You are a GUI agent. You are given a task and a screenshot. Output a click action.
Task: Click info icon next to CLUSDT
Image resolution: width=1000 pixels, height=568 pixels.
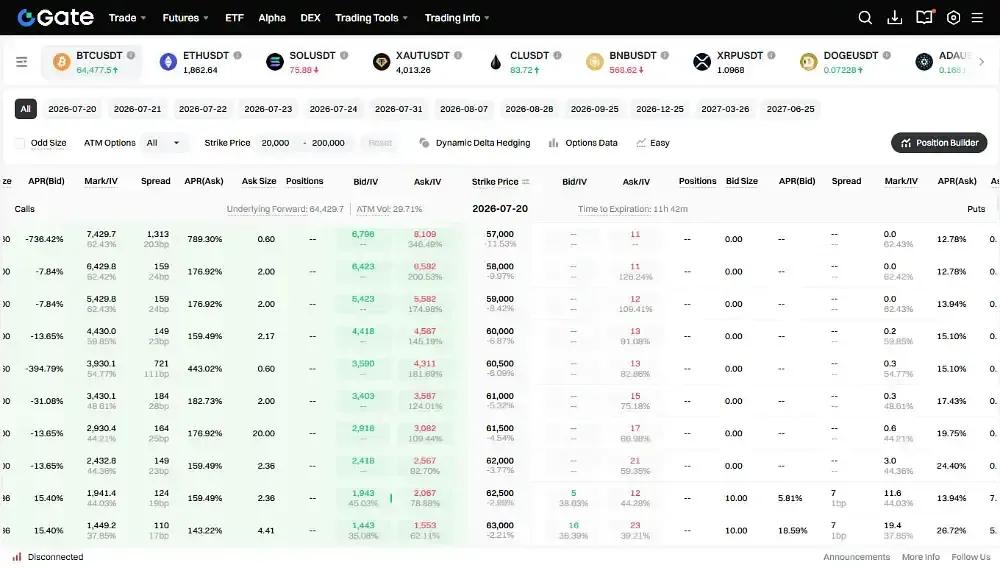[x=557, y=55]
